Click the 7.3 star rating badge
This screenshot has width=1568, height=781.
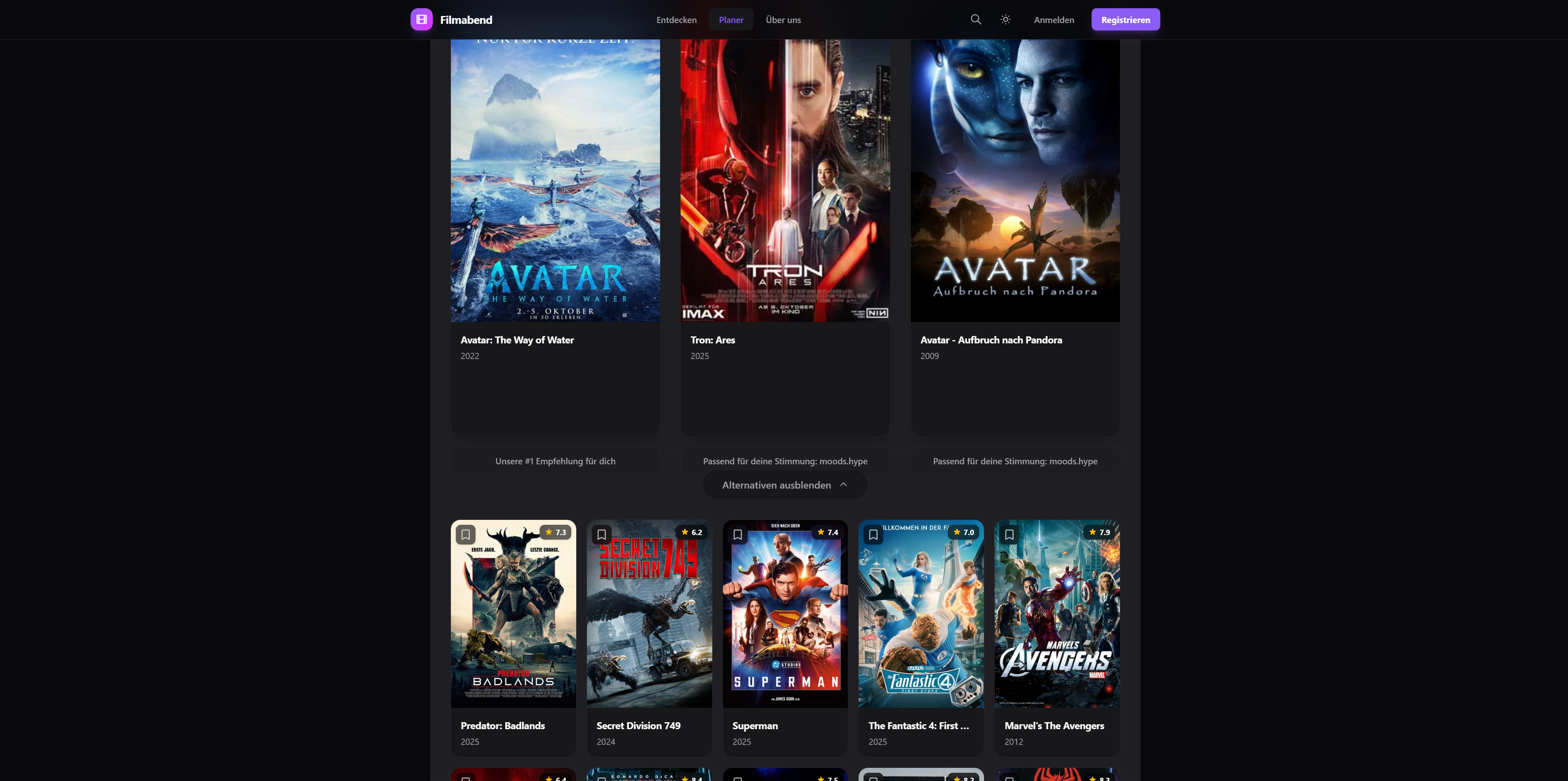tap(555, 532)
